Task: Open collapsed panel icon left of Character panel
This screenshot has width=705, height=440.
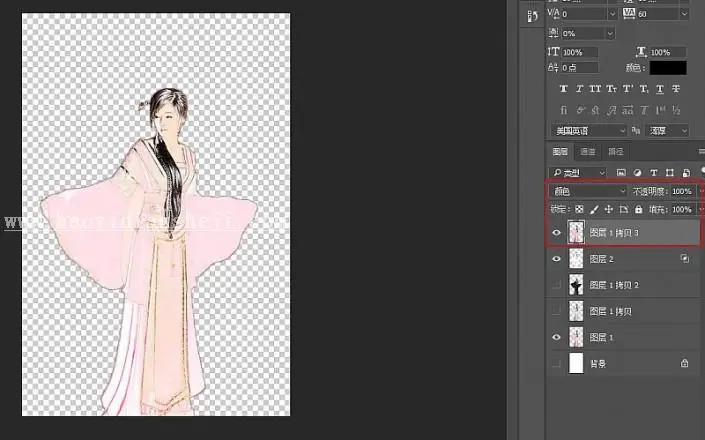Action: (532, 16)
